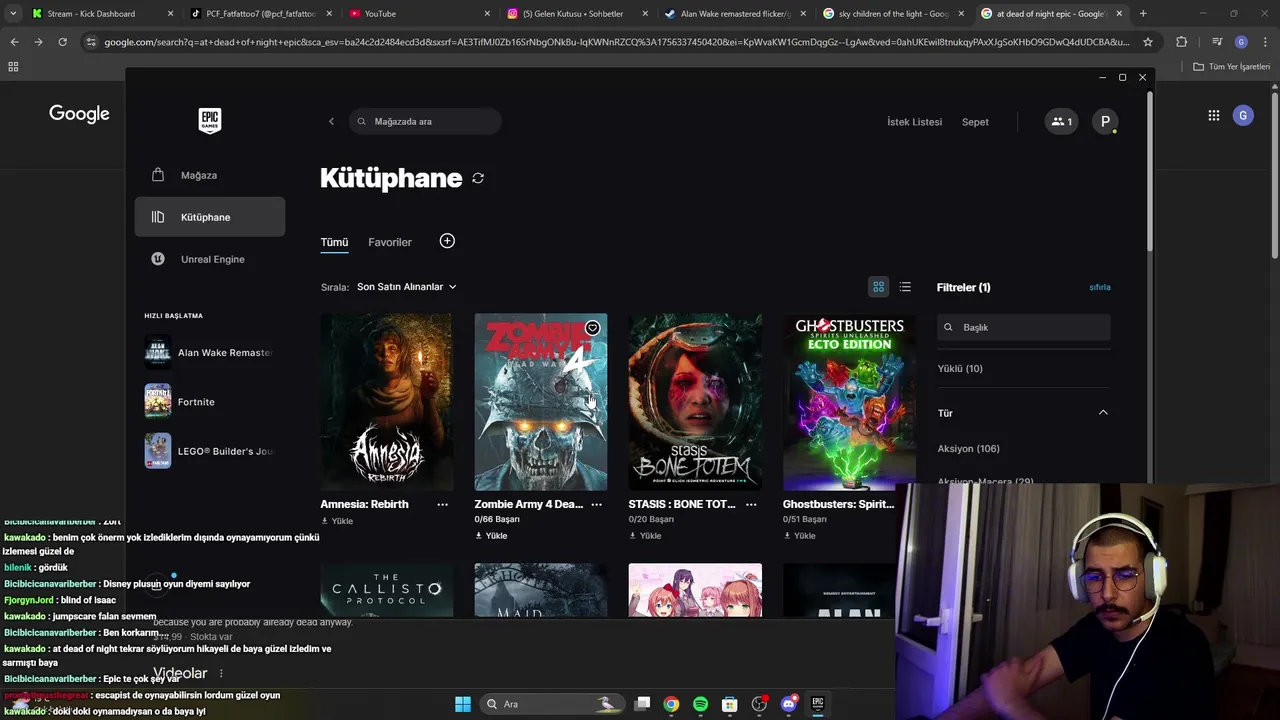The height and width of the screenshot is (720, 1280).
Task: Switch to the Favoriler tab
Action: tap(390, 242)
